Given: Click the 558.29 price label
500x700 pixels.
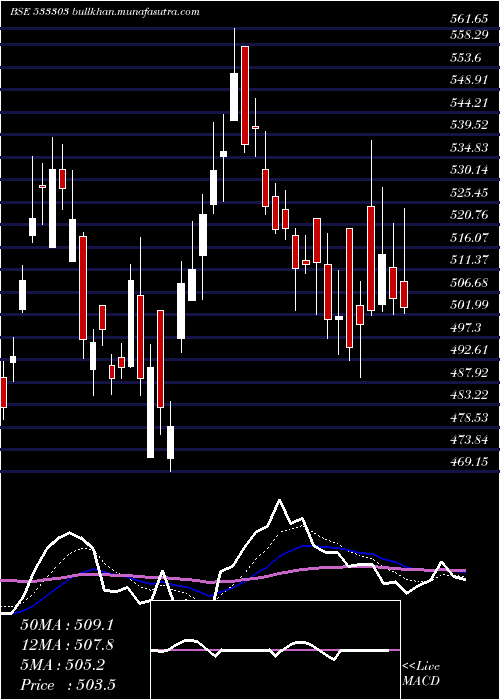Looking at the screenshot, I should tap(469, 35).
